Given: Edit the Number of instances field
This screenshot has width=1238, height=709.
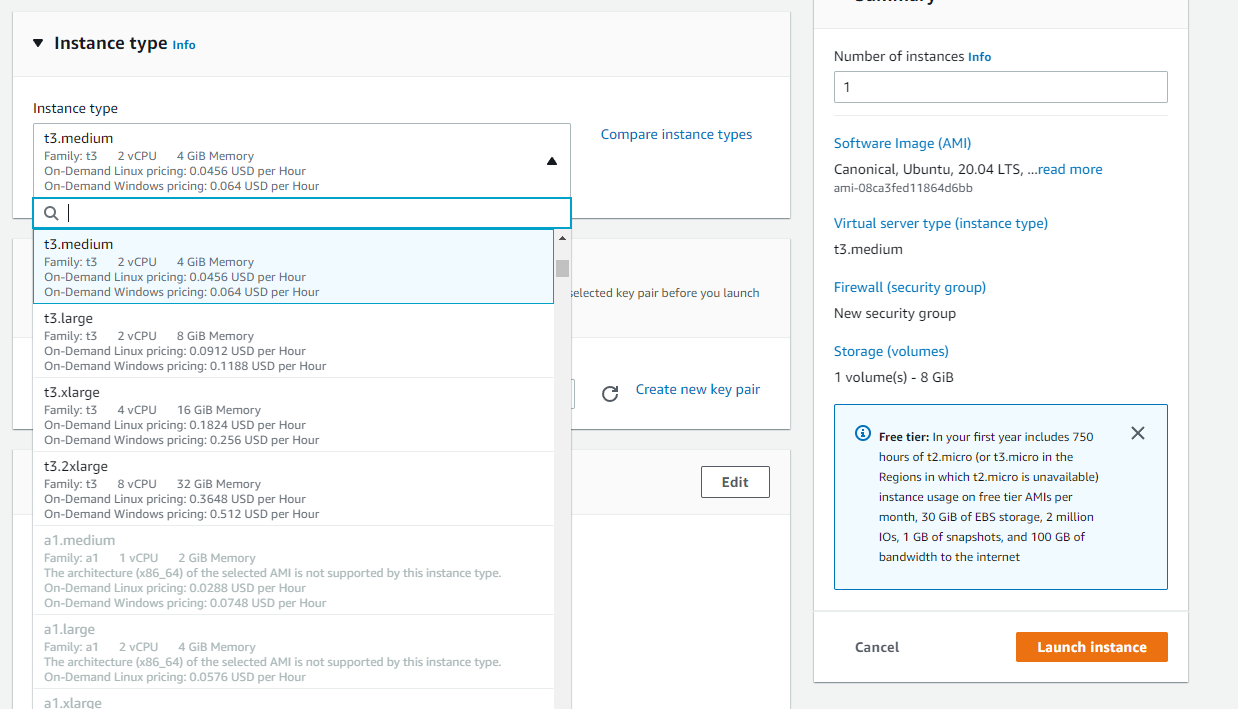Looking at the screenshot, I should click(1000, 87).
